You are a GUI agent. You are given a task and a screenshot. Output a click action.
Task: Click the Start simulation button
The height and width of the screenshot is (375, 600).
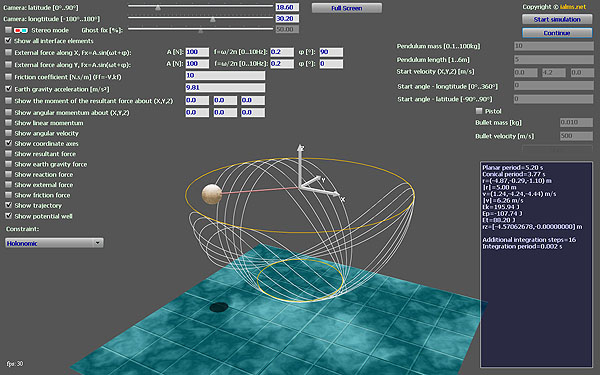pyautogui.click(x=557, y=19)
